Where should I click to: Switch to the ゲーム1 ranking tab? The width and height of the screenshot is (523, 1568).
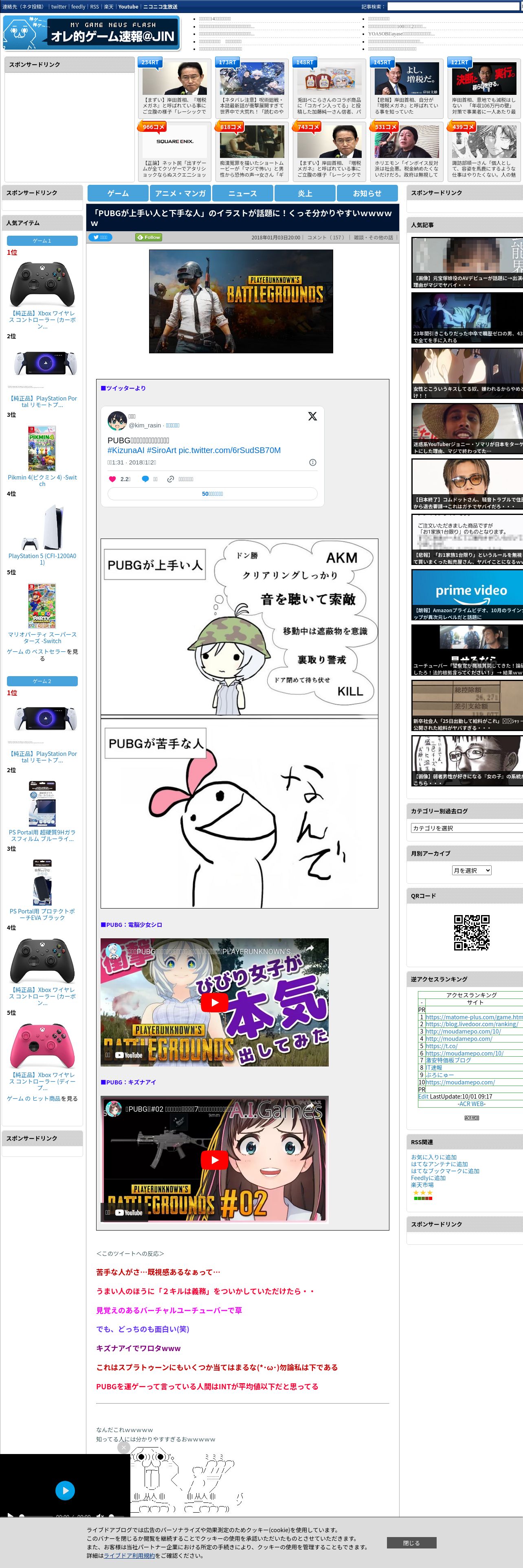pos(42,241)
